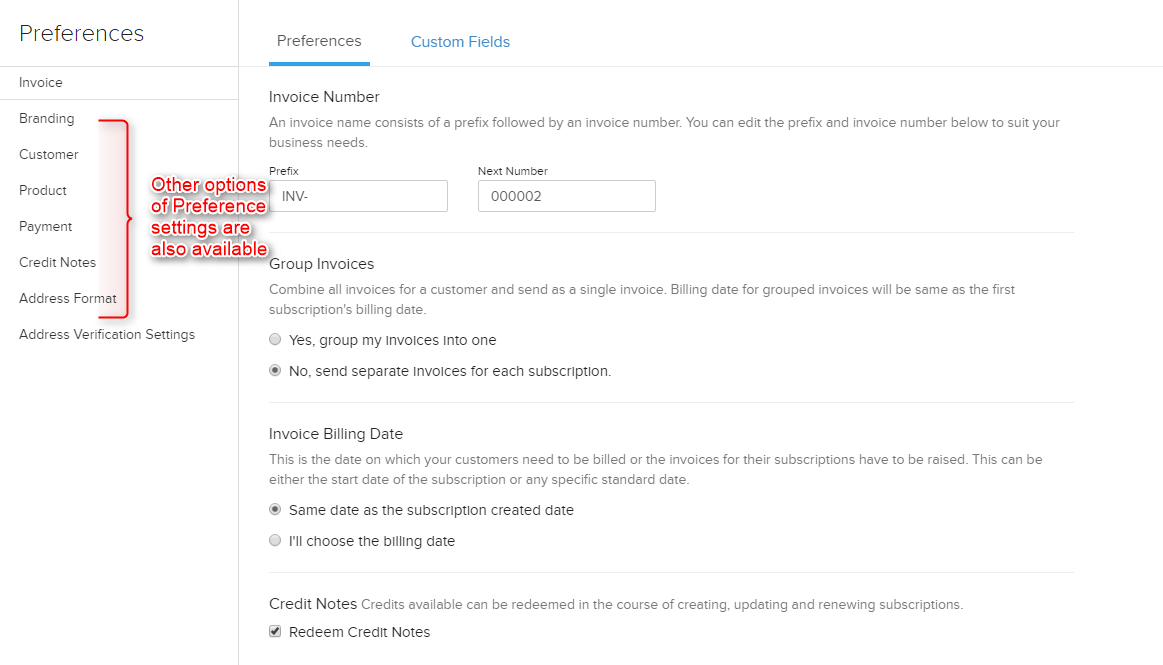Click the invoice Prefix field
1163x665 pixels.
(358, 196)
